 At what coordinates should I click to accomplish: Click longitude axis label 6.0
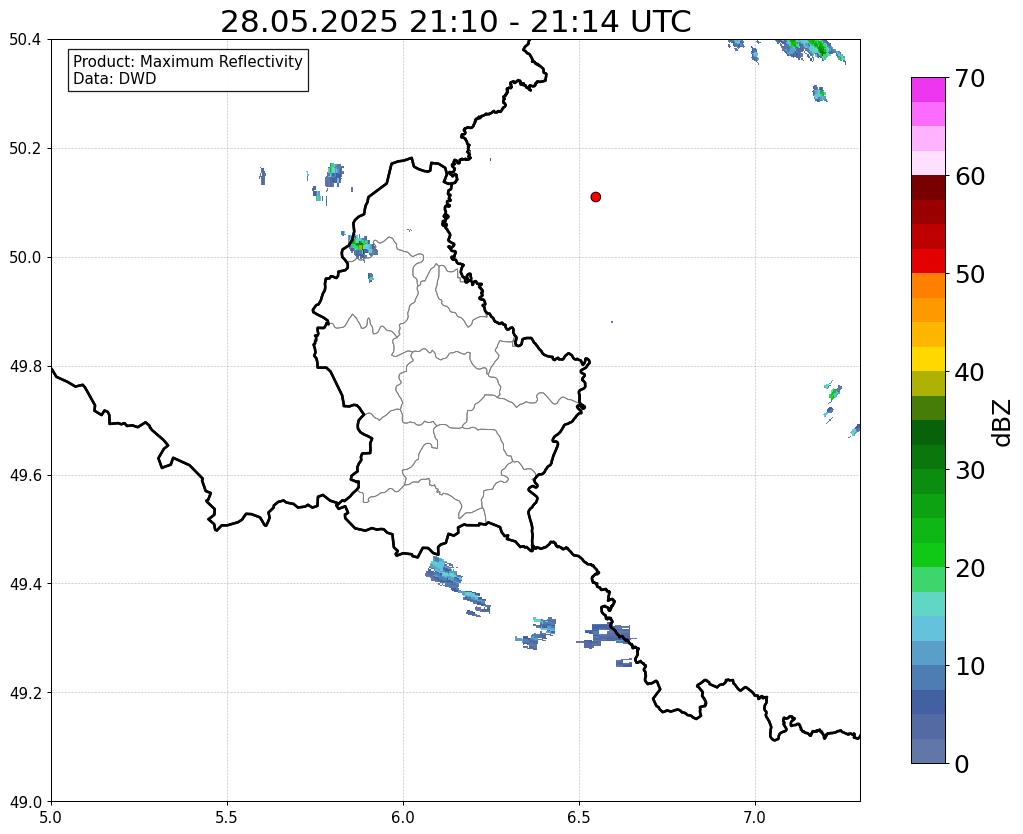(x=403, y=818)
